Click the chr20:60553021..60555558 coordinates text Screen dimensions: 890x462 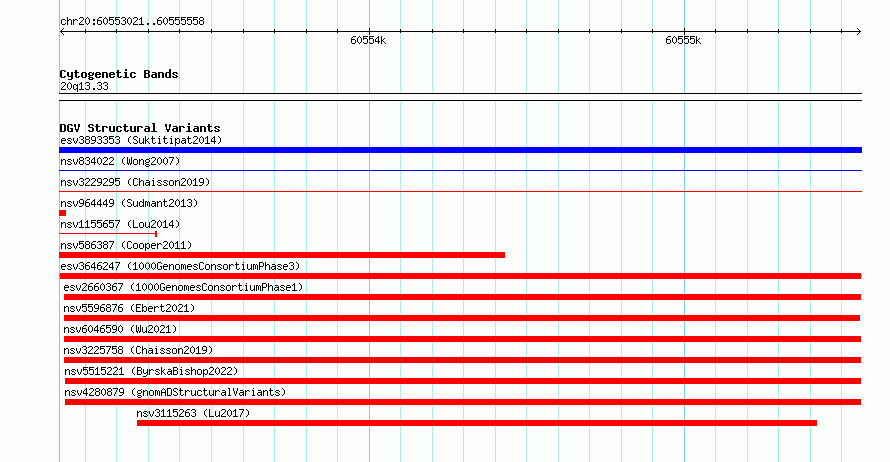click(132, 21)
